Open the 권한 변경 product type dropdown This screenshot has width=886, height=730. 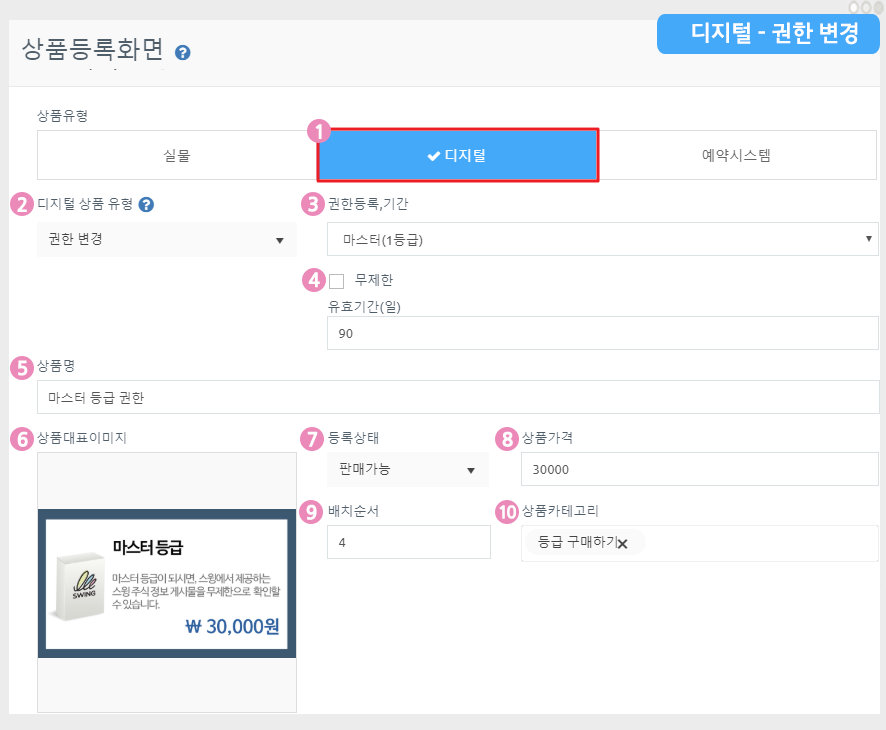(166, 239)
